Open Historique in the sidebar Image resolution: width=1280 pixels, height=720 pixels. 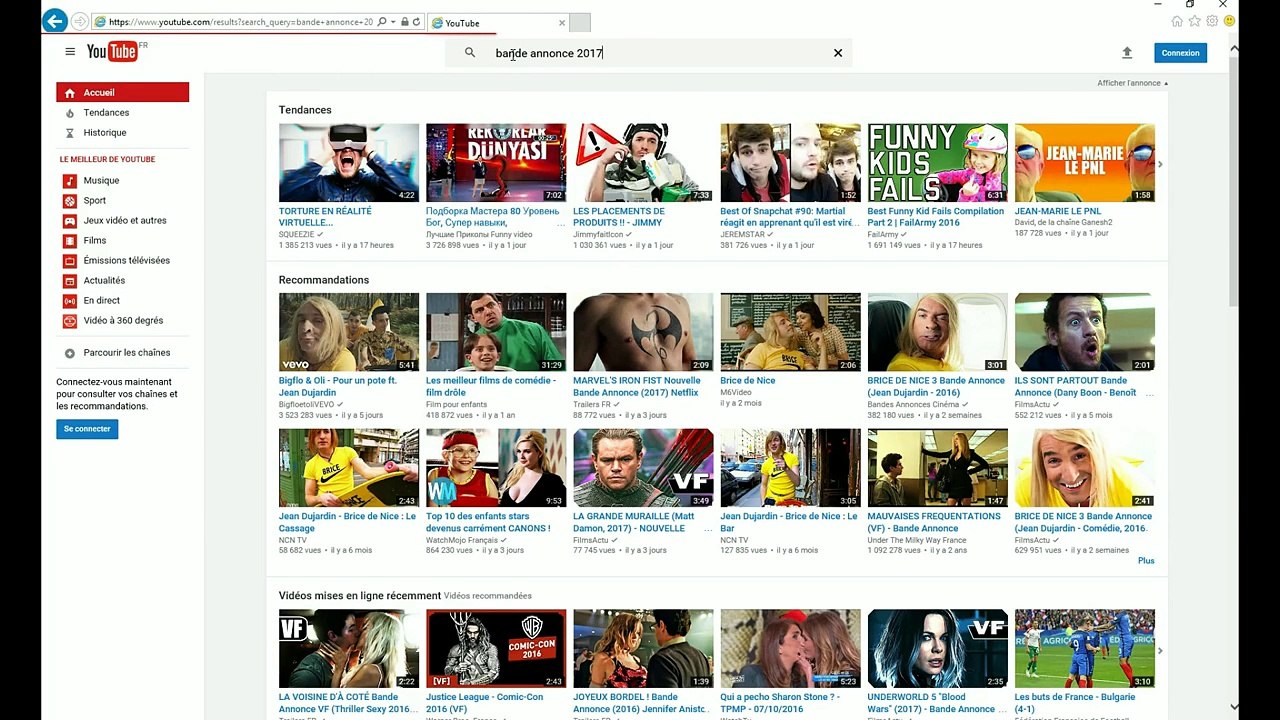[x=105, y=133]
